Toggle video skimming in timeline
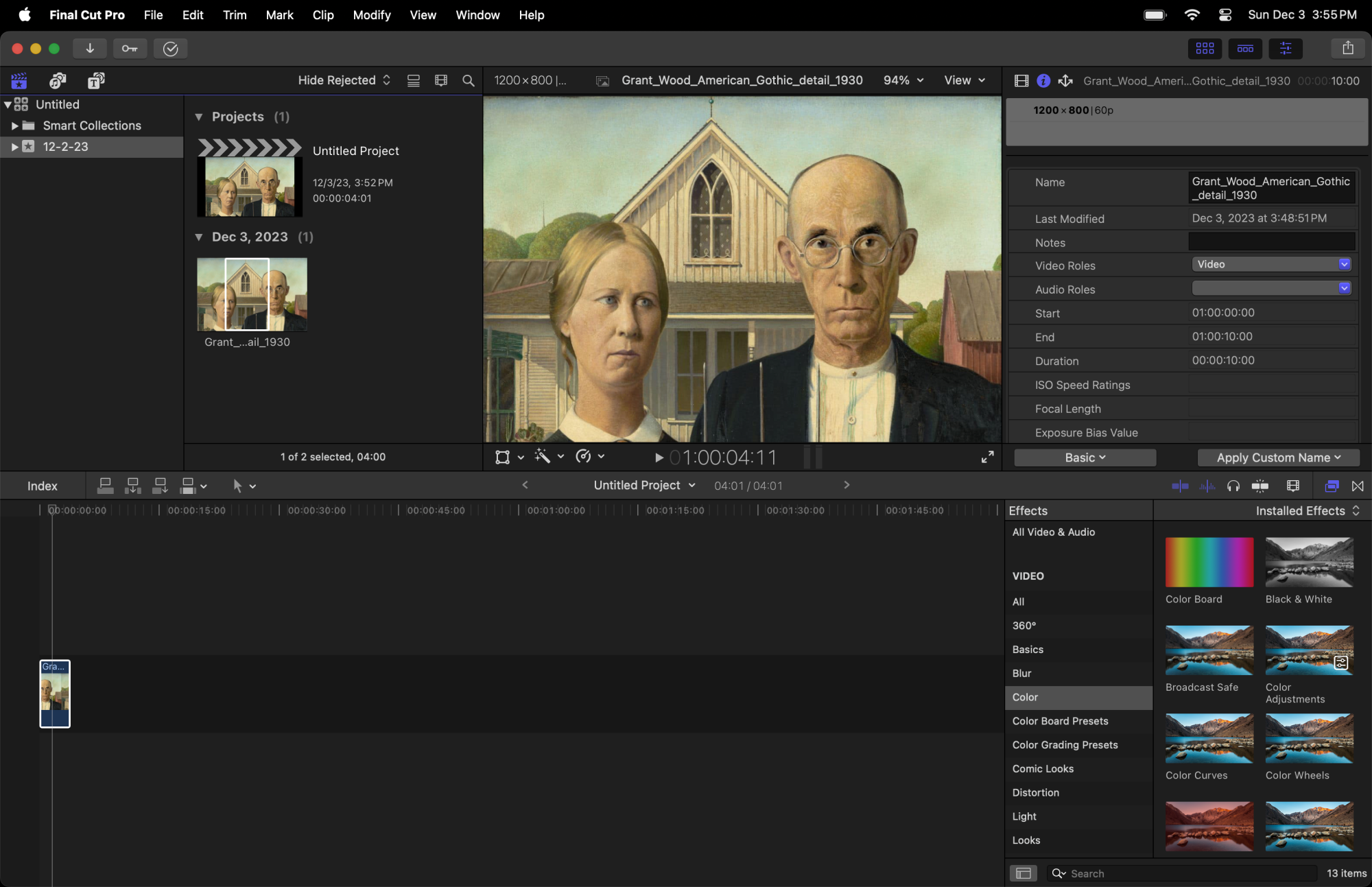Viewport: 1372px width, 887px height. coord(1181,486)
